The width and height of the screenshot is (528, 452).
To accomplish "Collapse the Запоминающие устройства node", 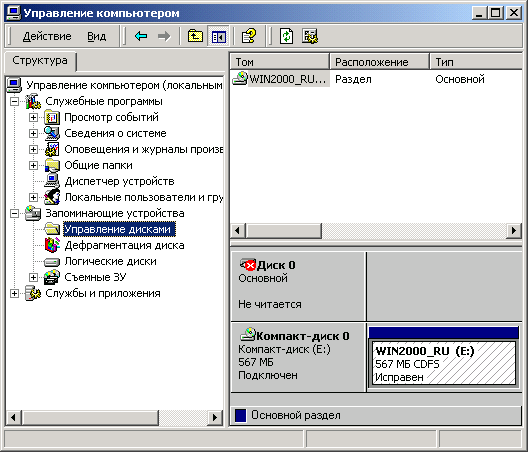I will 14,213.
